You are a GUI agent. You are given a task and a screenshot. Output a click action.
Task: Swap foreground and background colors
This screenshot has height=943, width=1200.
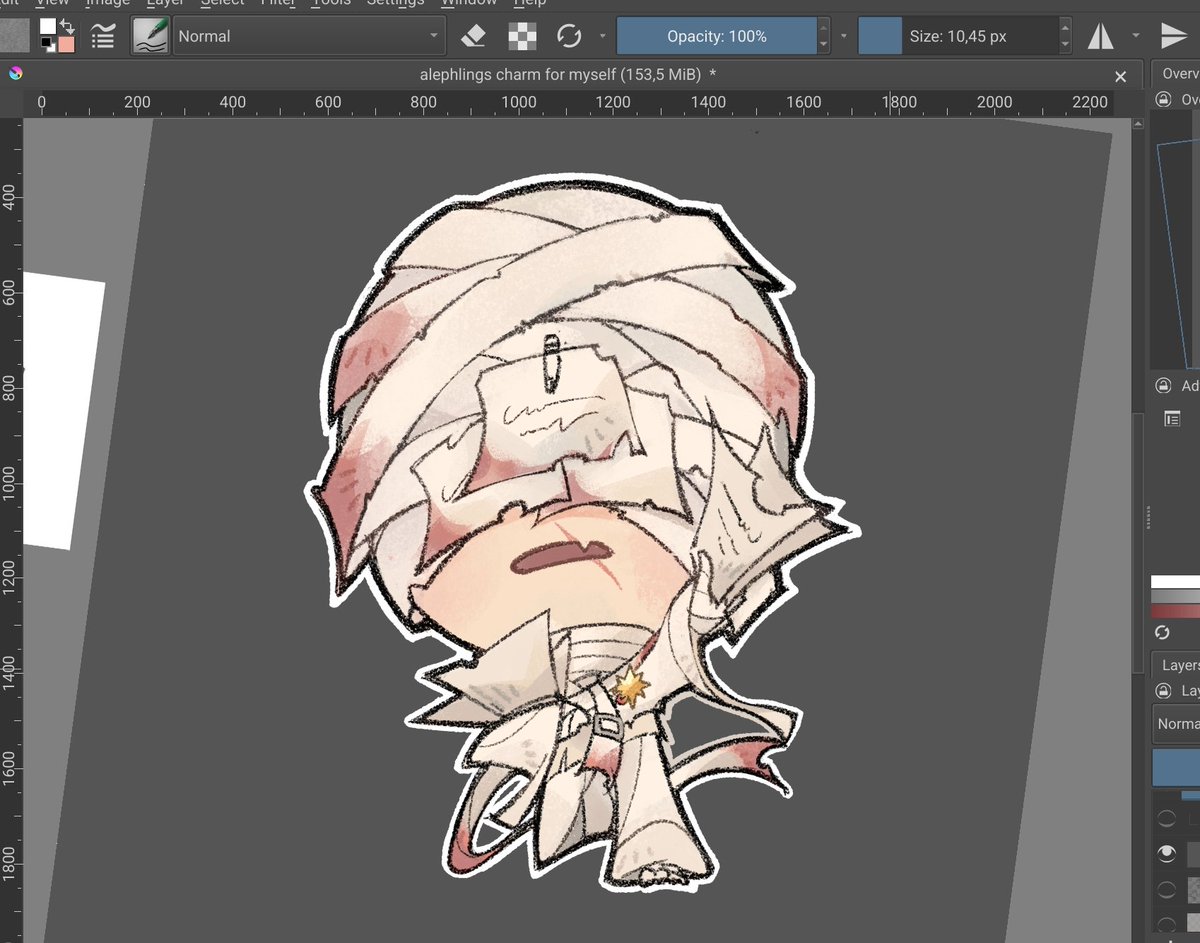point(67,26)
